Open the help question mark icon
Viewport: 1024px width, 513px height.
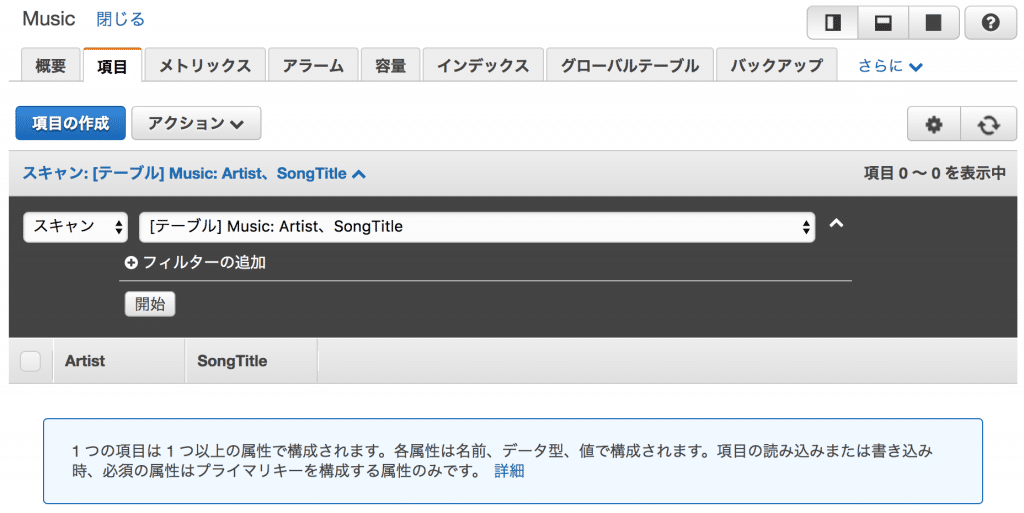click(990, 23)
